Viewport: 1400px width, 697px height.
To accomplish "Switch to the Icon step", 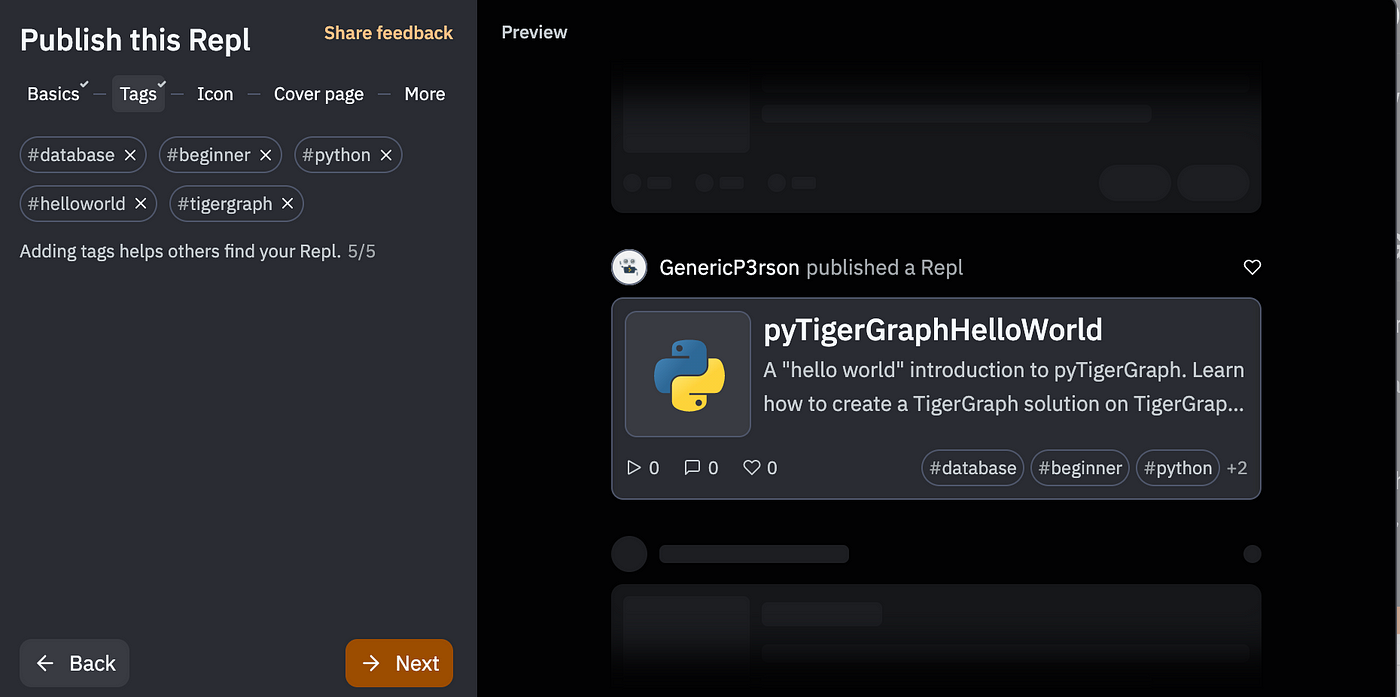I will pos(215,94).
